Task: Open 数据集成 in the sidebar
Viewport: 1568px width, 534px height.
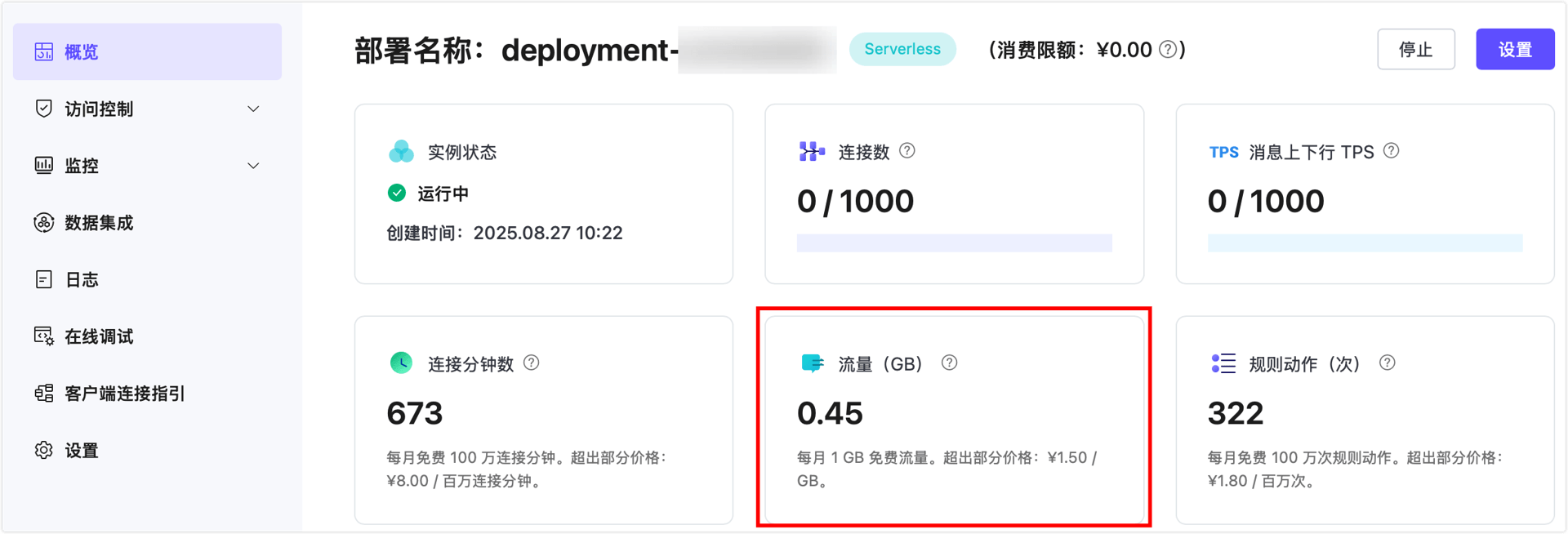Action: pyautogui.click(x=98, y=223)
